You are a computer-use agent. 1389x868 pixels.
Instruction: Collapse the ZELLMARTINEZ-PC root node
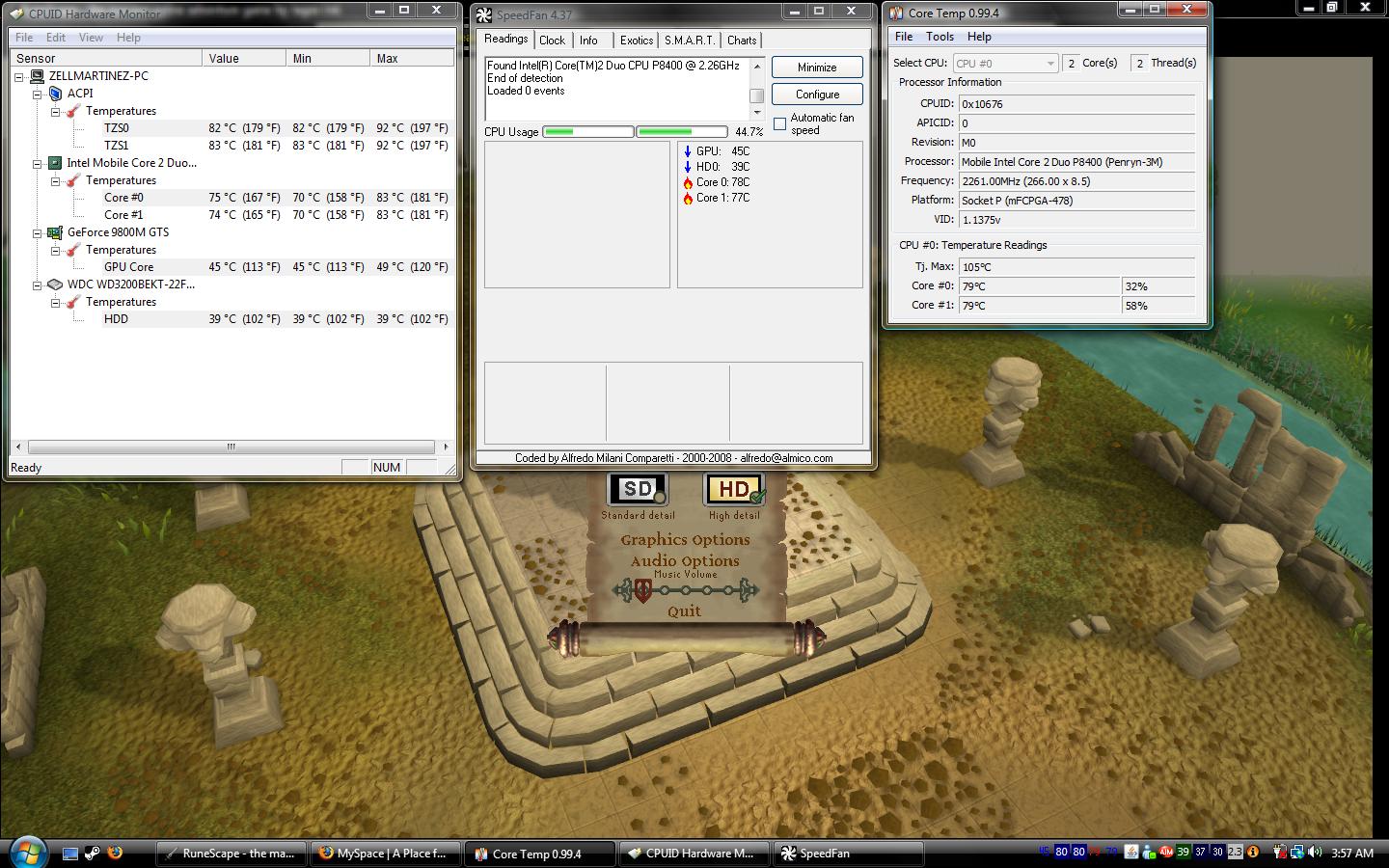19,76
